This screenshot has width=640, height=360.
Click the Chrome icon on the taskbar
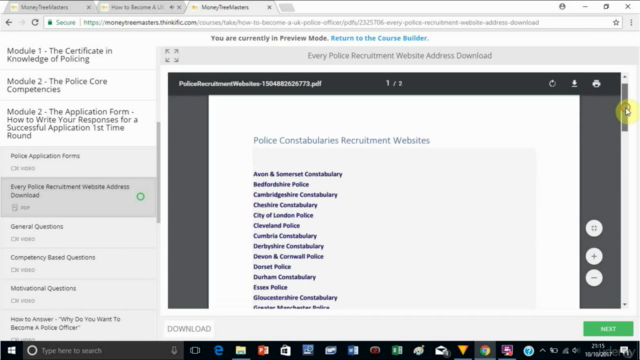(485, 350)
